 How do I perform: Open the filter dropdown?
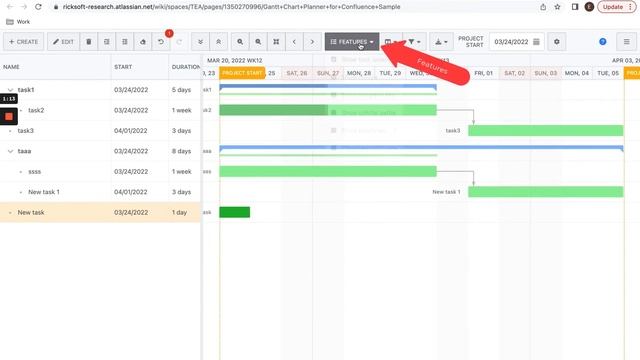click(x=414, y=42)
